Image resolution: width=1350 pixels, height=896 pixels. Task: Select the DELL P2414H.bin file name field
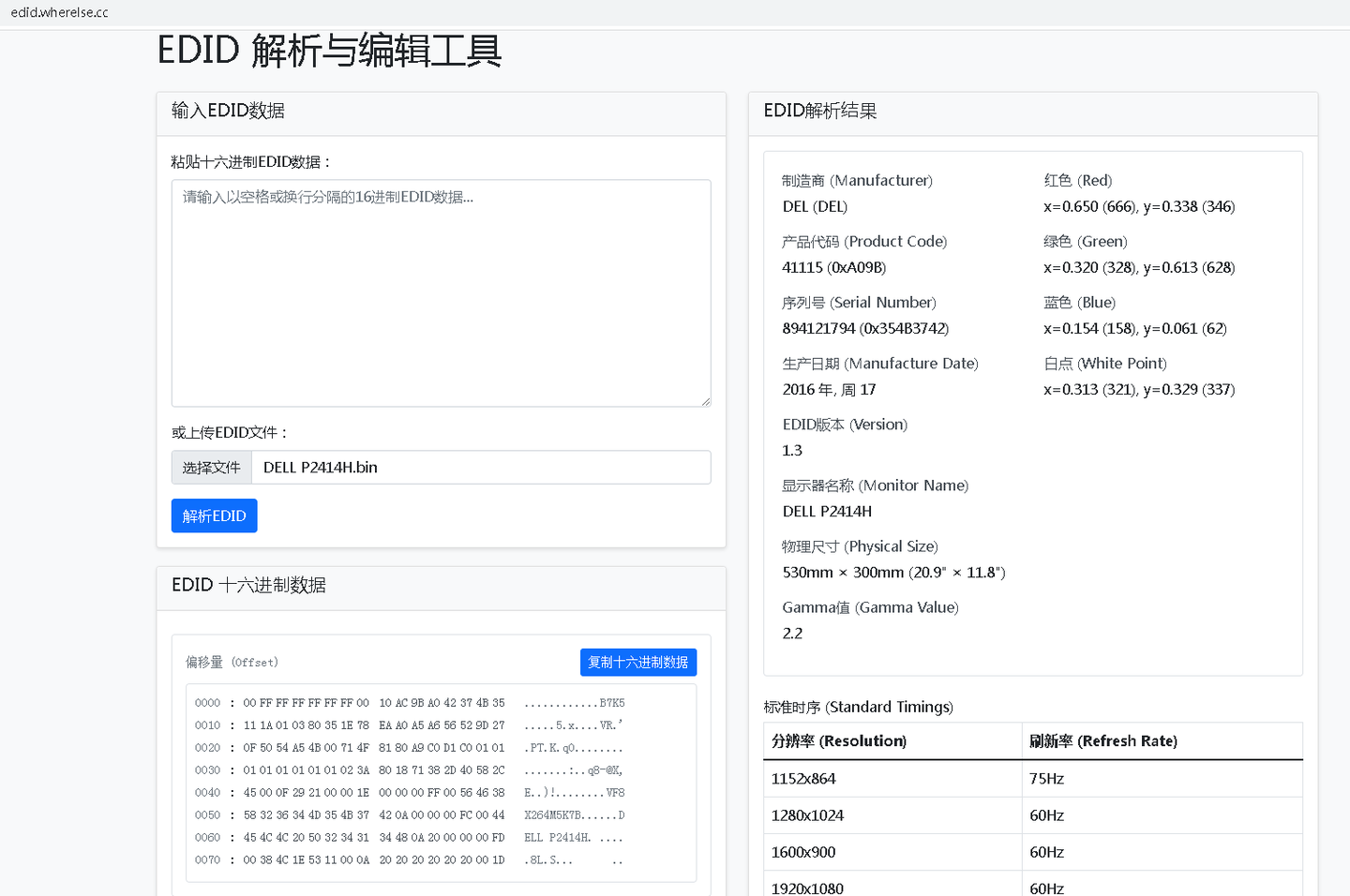pyautogui.click(x=481, y=468)
